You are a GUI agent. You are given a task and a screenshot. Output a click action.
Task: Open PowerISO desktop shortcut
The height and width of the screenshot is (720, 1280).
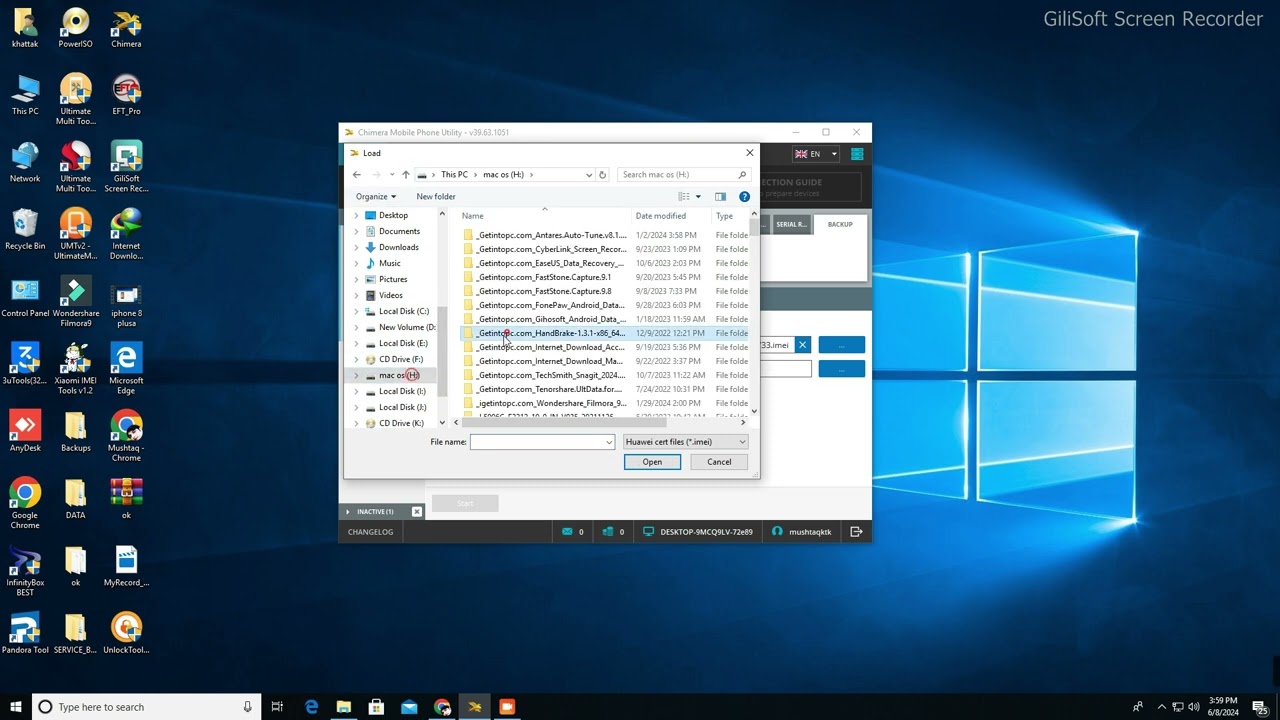tap(75, 28)
